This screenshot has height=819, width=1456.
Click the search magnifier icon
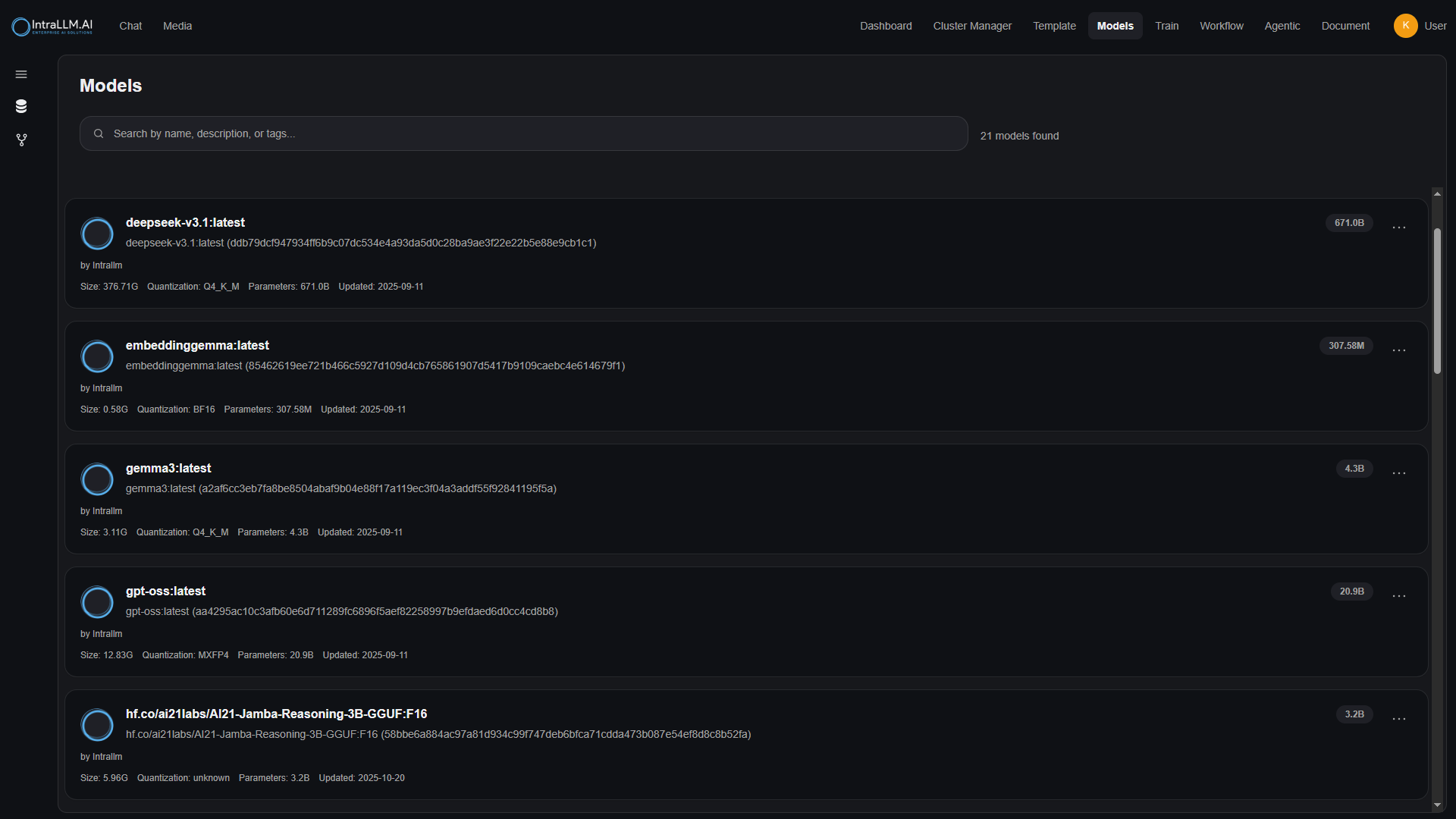99,133
